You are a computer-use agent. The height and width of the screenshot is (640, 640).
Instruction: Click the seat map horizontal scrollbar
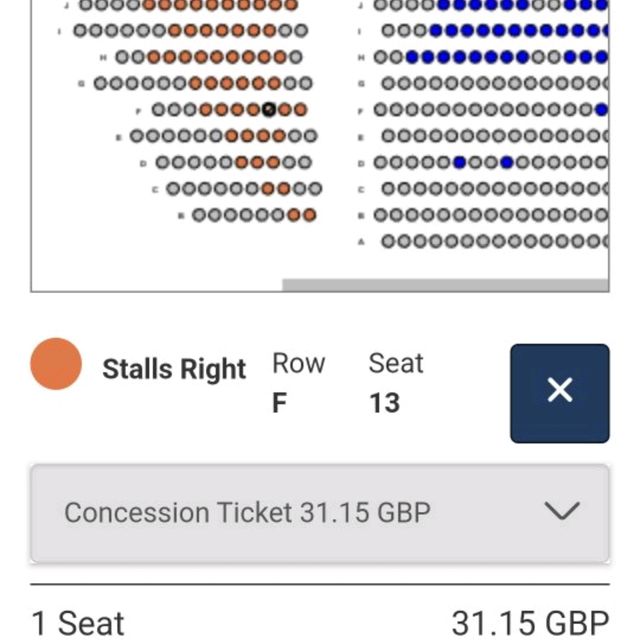pos(445,285)
